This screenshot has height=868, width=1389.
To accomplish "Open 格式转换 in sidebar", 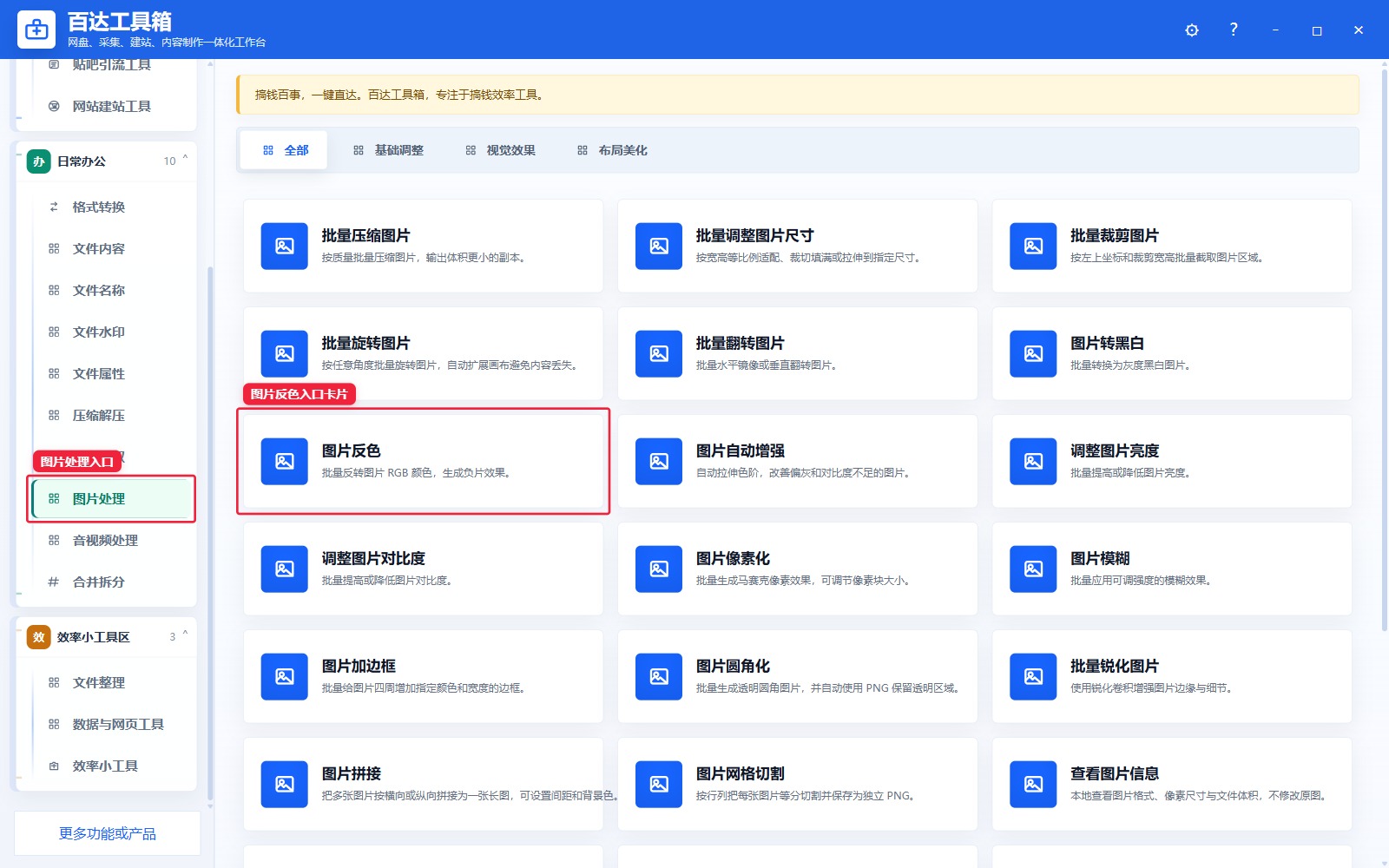I will click(x=111, y=207).
